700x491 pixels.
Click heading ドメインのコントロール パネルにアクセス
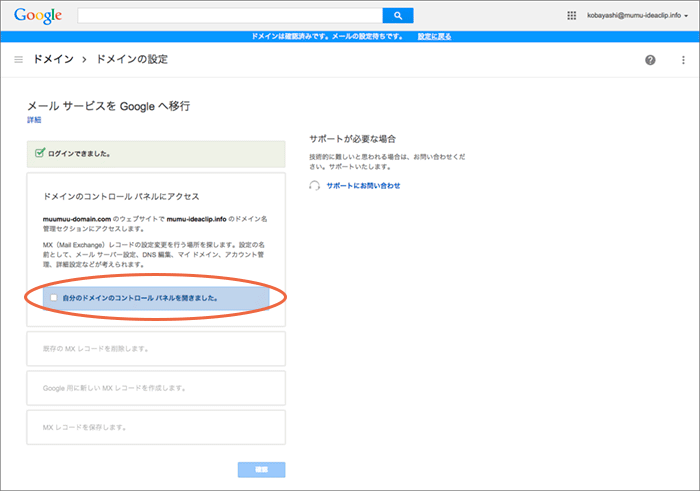121,196
